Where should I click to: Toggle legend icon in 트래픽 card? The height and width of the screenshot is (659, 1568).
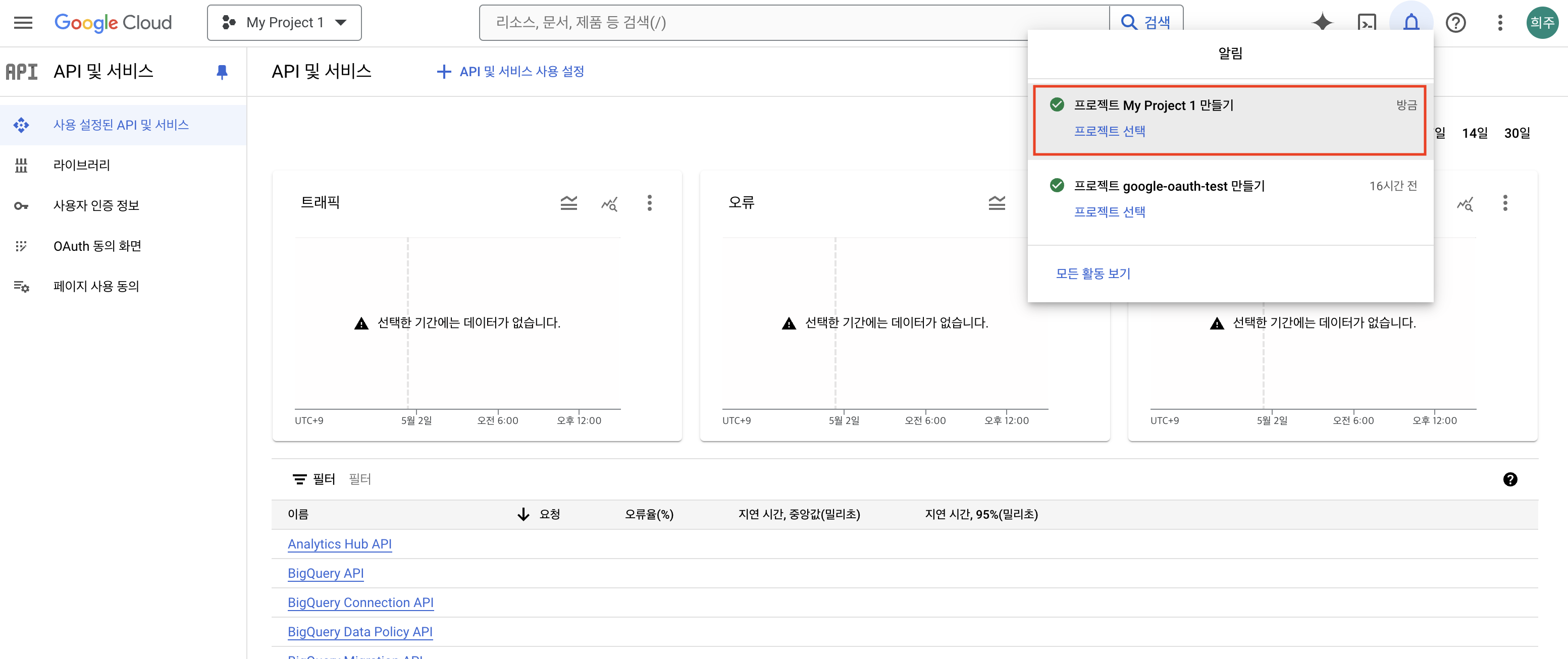coord(568,203)
